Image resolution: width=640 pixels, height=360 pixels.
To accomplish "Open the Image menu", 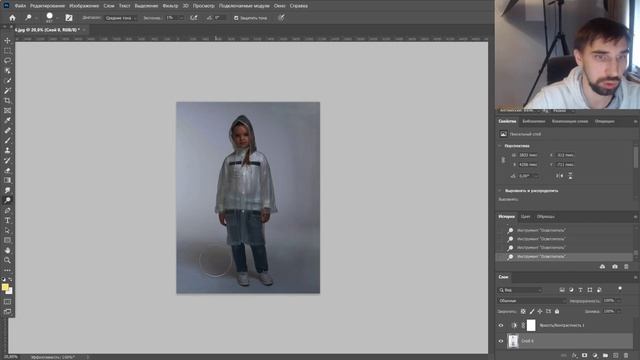I will (x=84, y=6).
